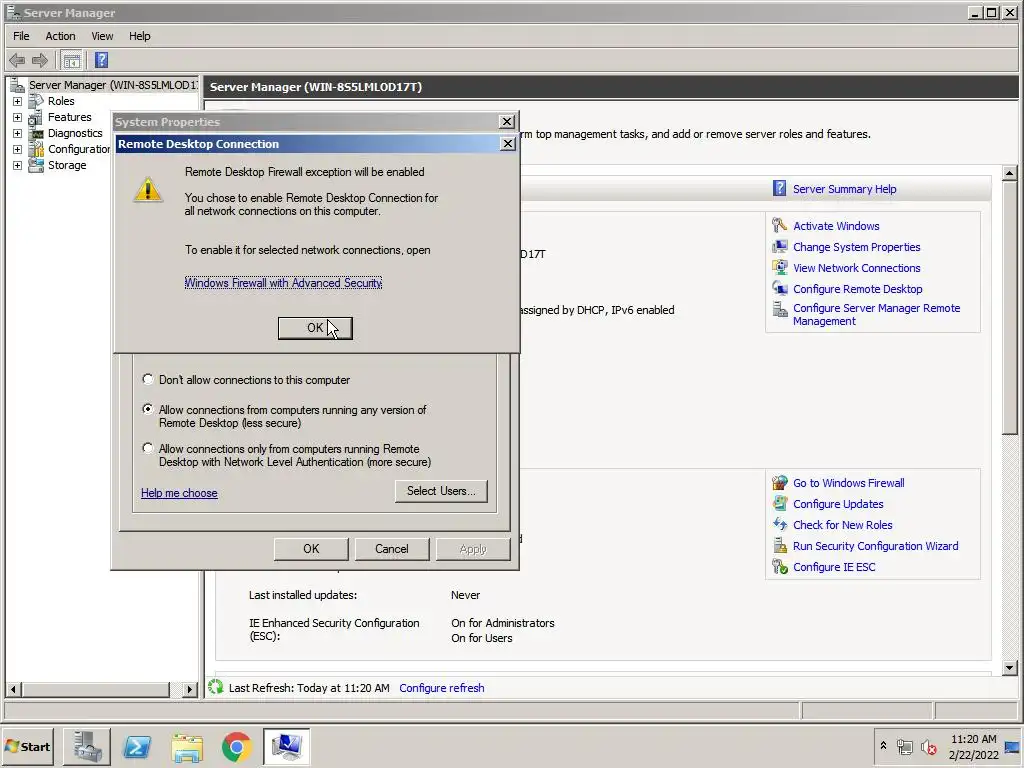Click the Go to Windows Firewall icon
The width and height of the screenshot is (1024, 768).
tap(779, 483)
